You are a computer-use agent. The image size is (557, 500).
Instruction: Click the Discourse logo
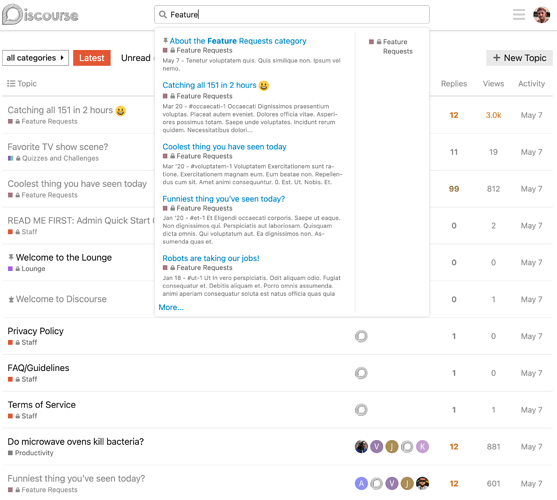(40, 15)
